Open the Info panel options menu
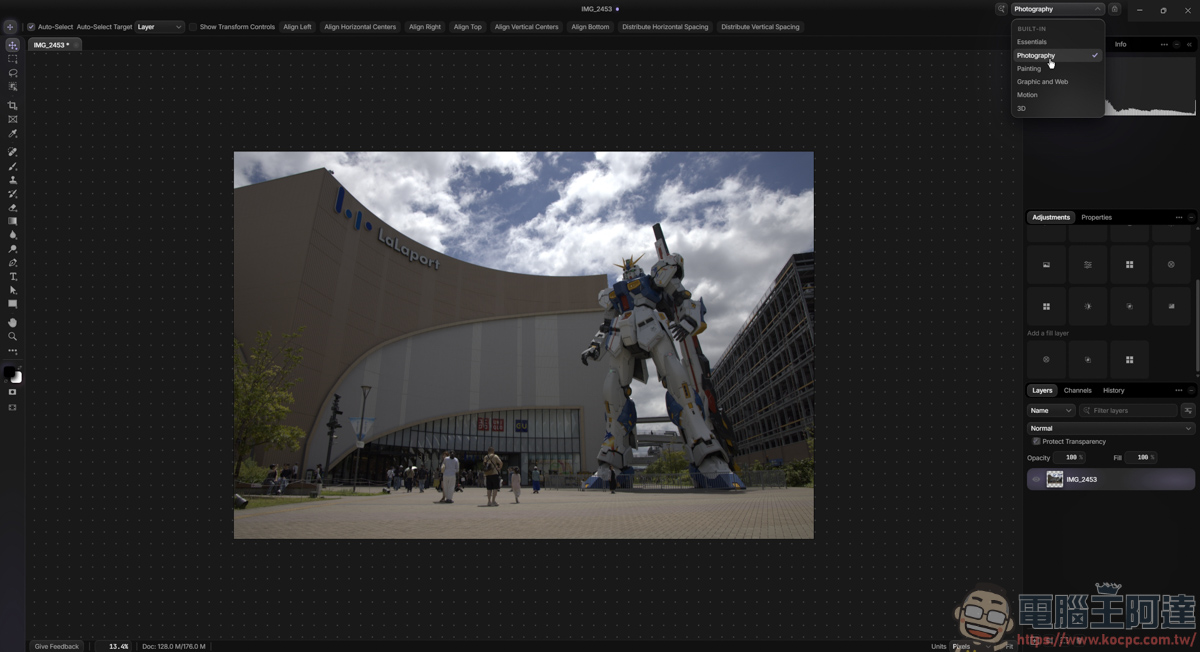 [1164, 44]
